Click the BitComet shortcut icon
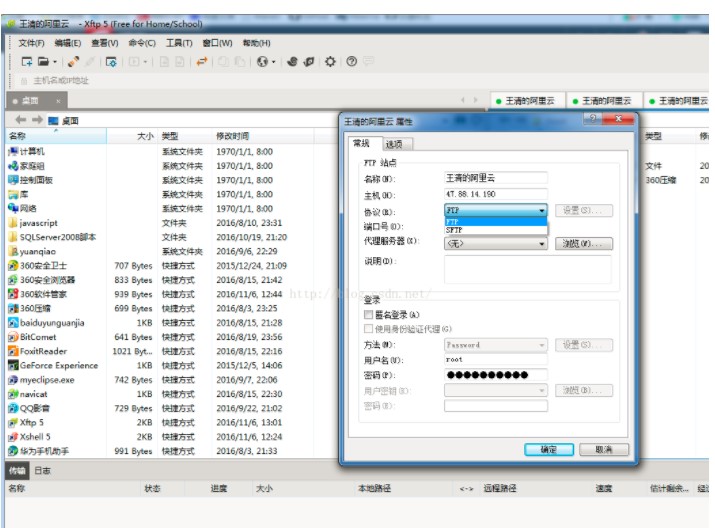 click(x=13, y=337)
